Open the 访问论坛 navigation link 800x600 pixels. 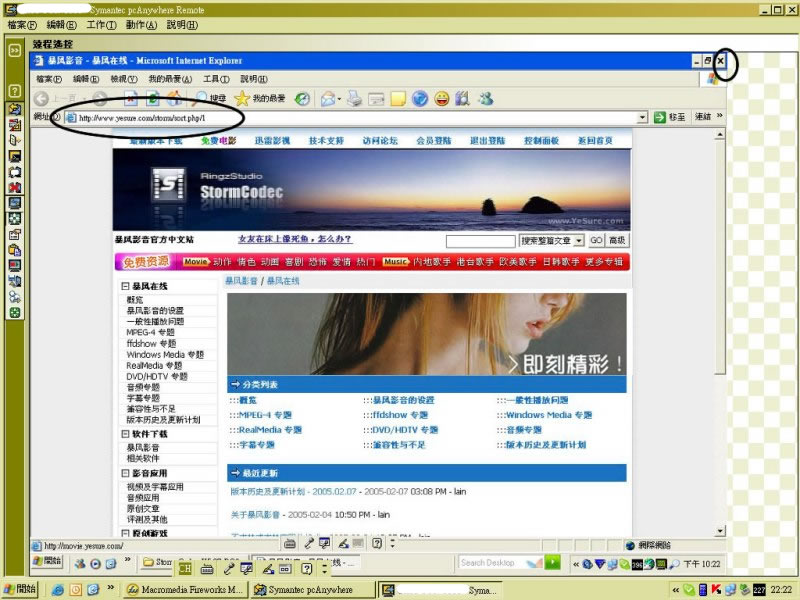click(x=380, y=141)
